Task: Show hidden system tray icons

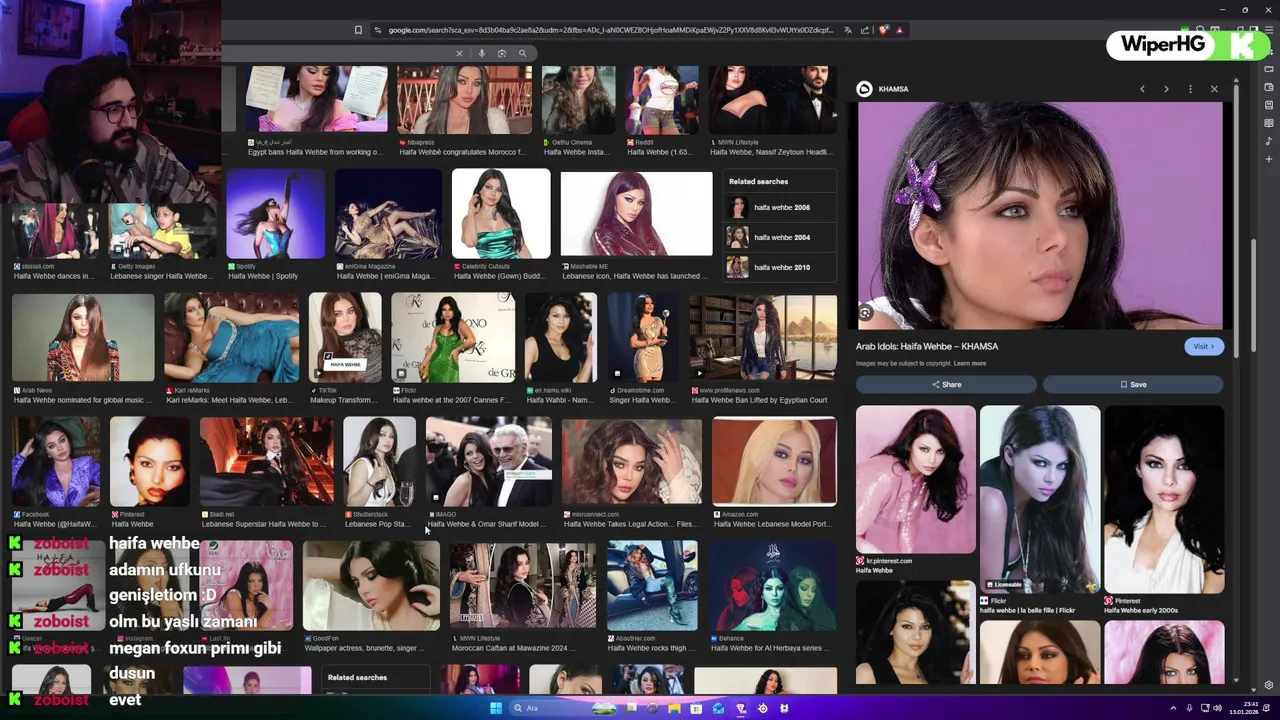Action: (1173, 708)
